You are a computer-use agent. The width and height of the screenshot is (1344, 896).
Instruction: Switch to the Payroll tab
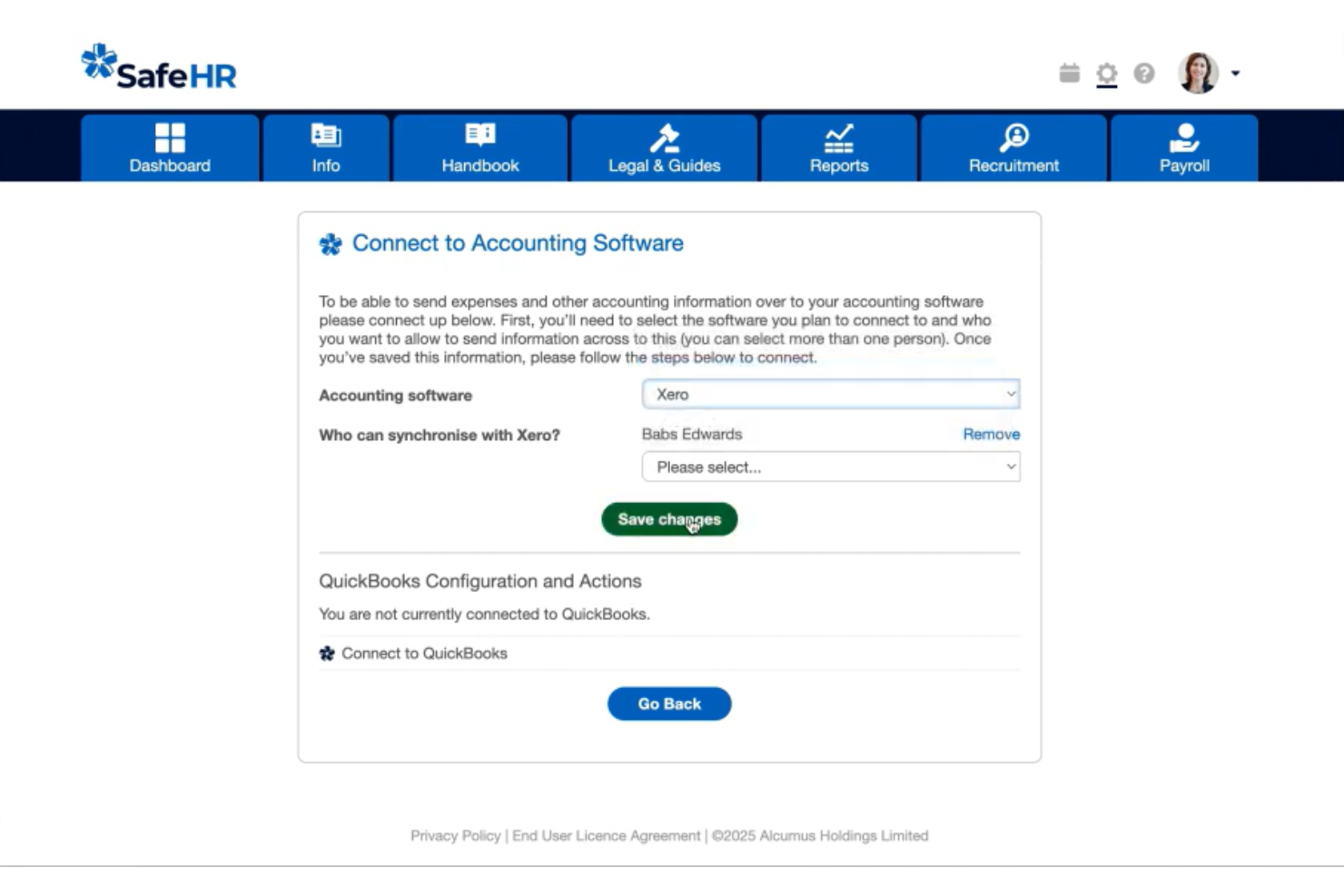[1184, 148]
